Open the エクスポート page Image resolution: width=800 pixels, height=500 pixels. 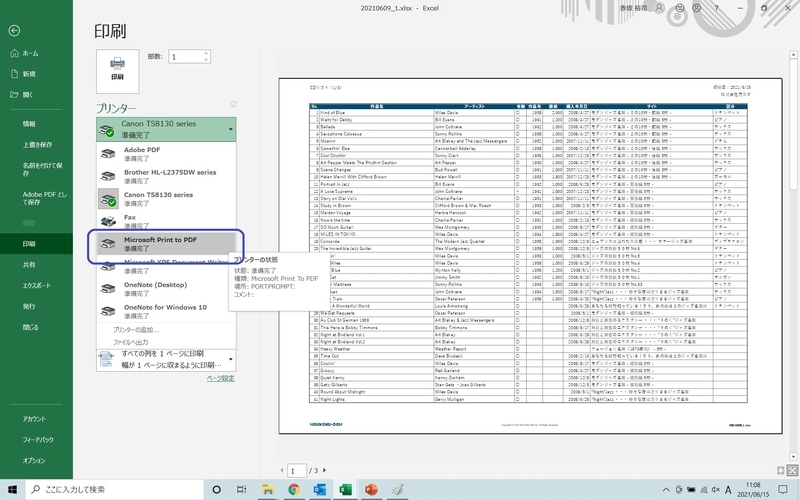point(36,286)
